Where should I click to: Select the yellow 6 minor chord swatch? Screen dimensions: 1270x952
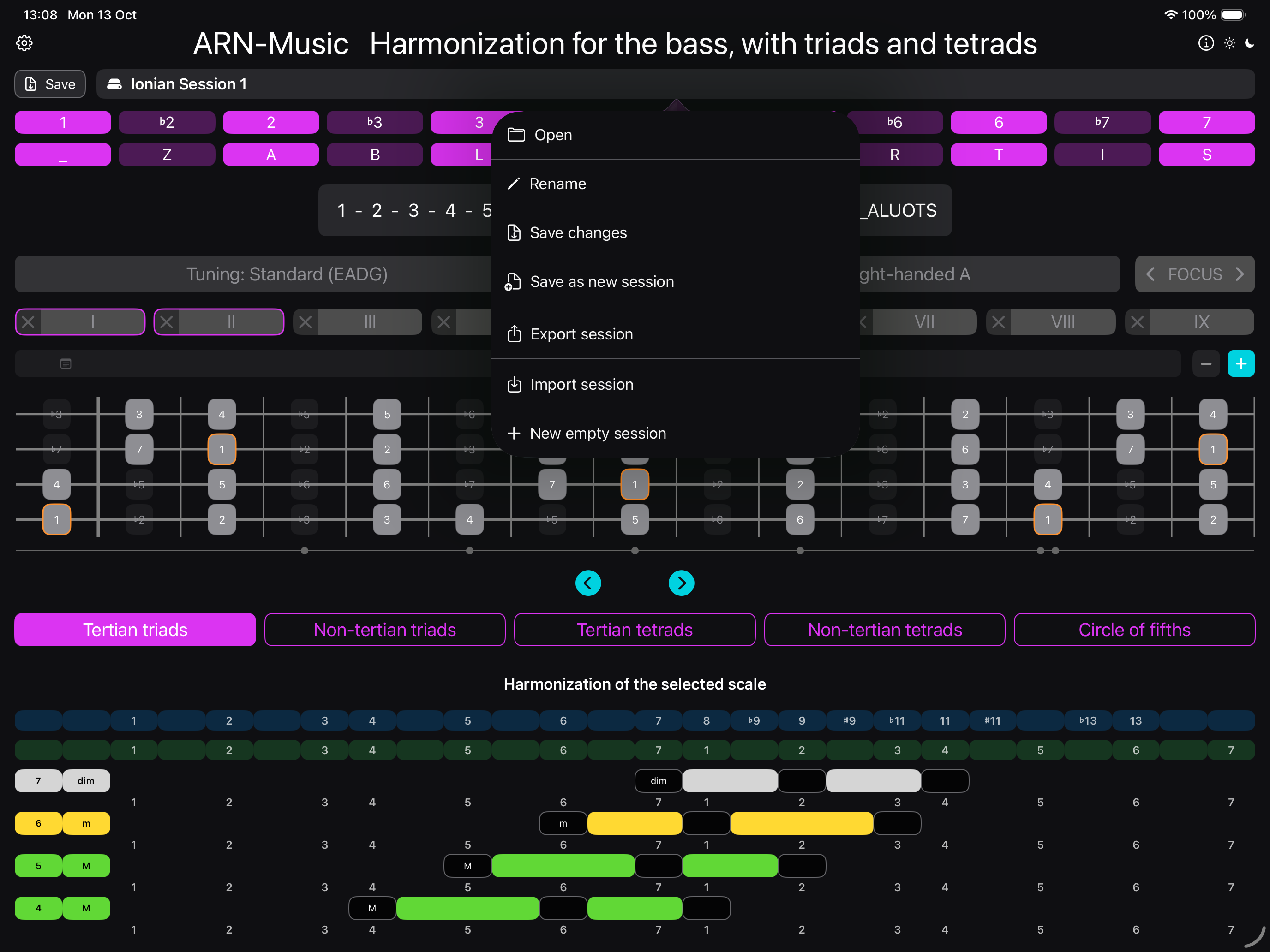(38, 823)
